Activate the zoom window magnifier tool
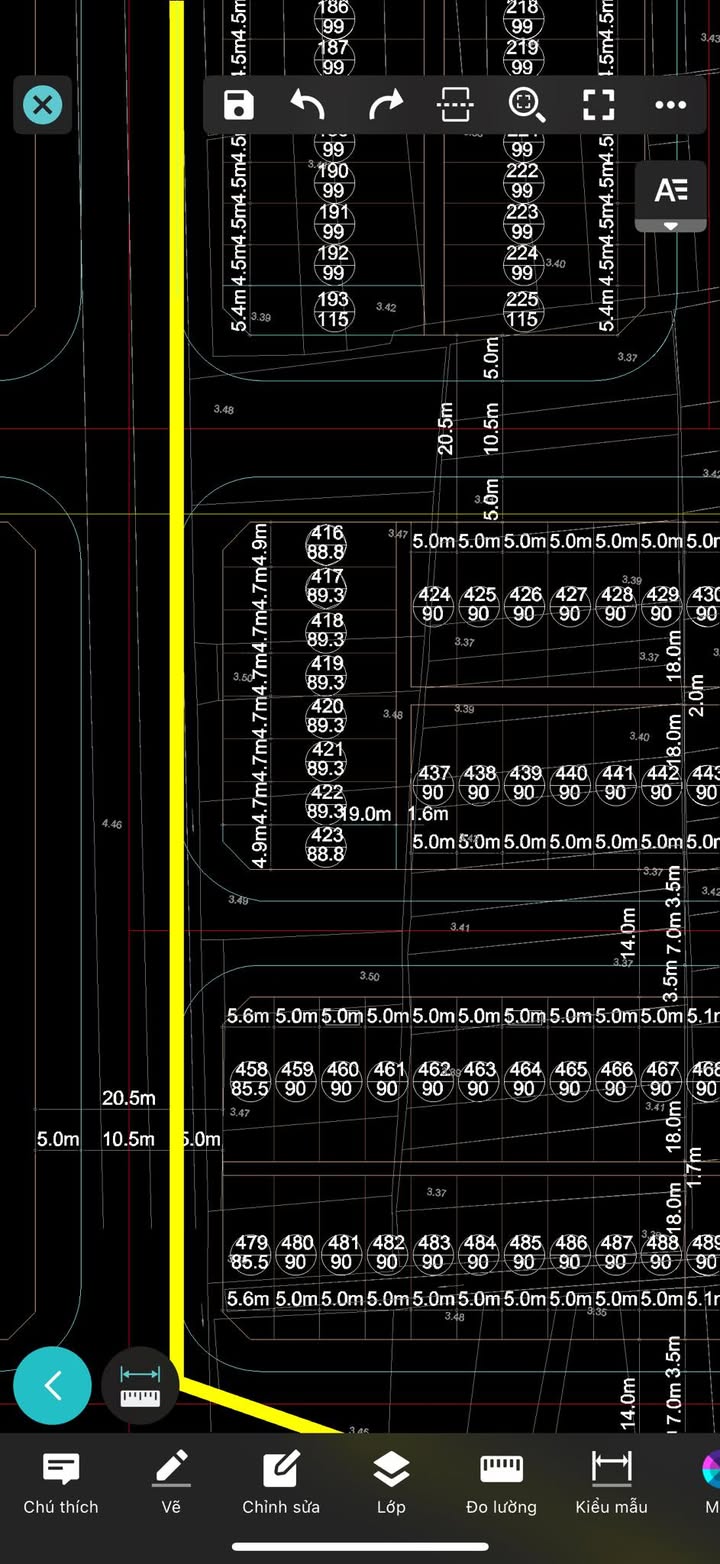Viewport: 720px width, 1564px height. click(526, 105)
